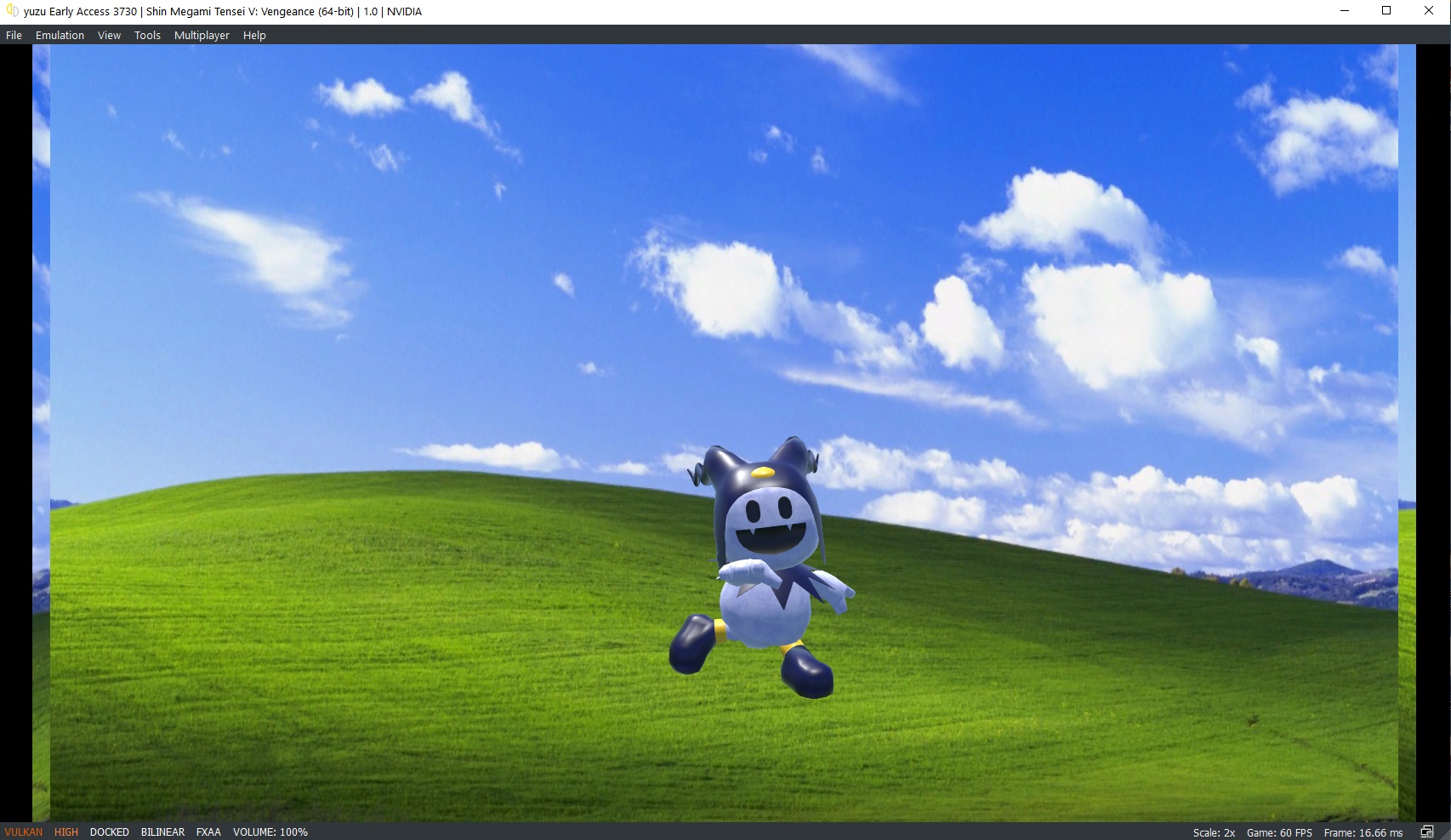Click the multiplayer room status icon

[x=1428, y=832]
